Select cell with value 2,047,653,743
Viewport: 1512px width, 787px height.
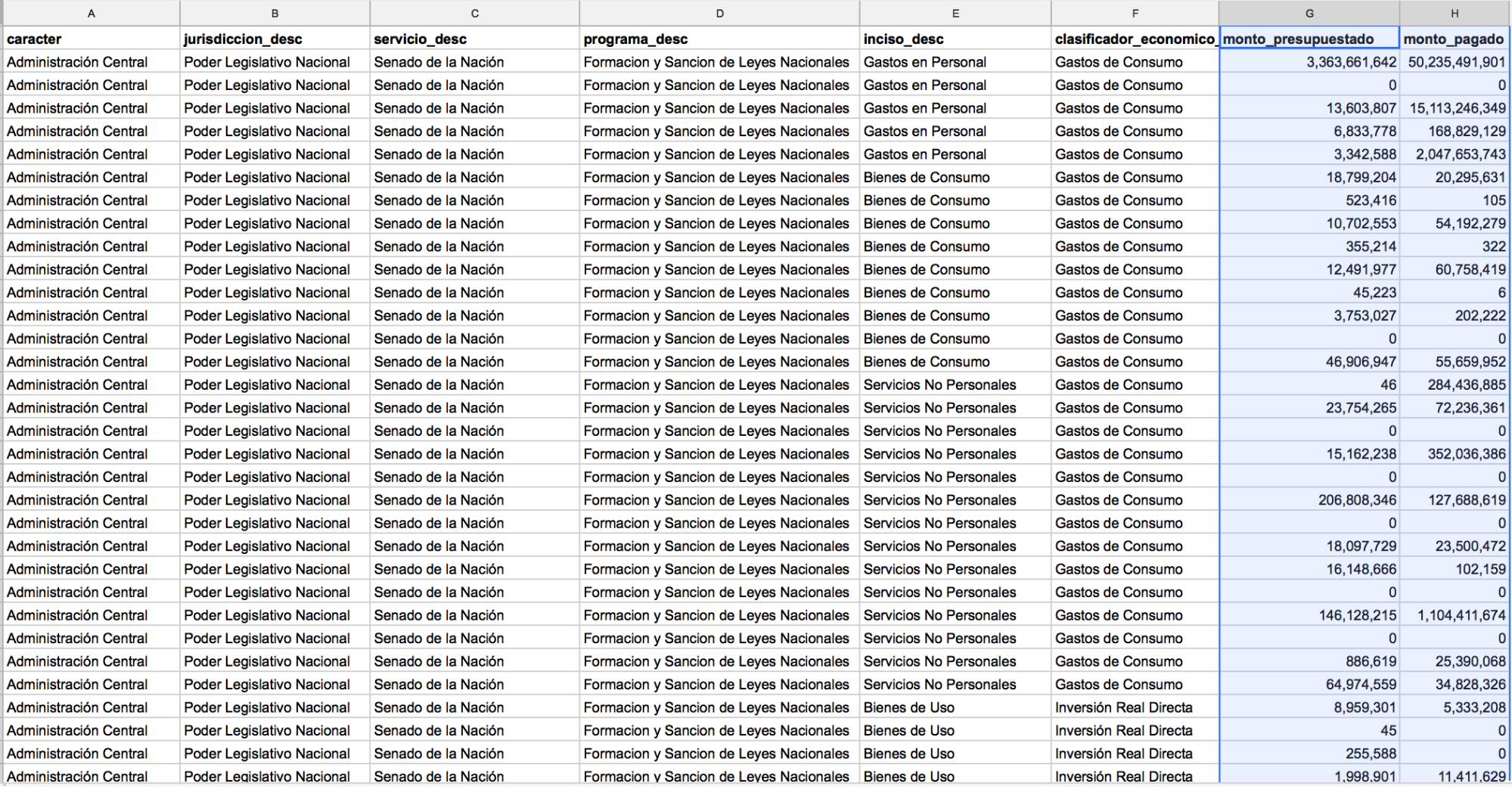[x=1455, y=154]
